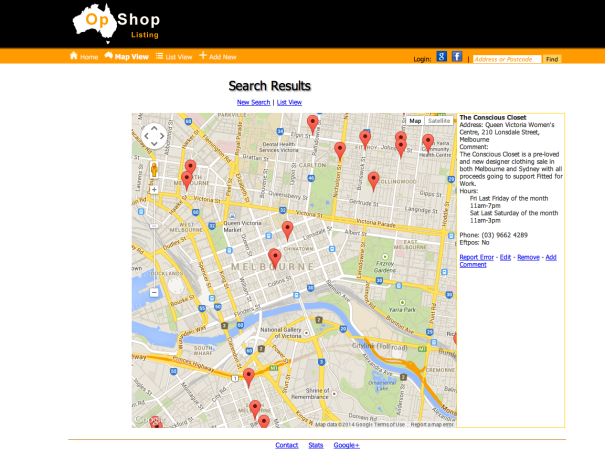Click the red pin in Collingwood
This screenshot has height=450, width=605.
(374, 180)
